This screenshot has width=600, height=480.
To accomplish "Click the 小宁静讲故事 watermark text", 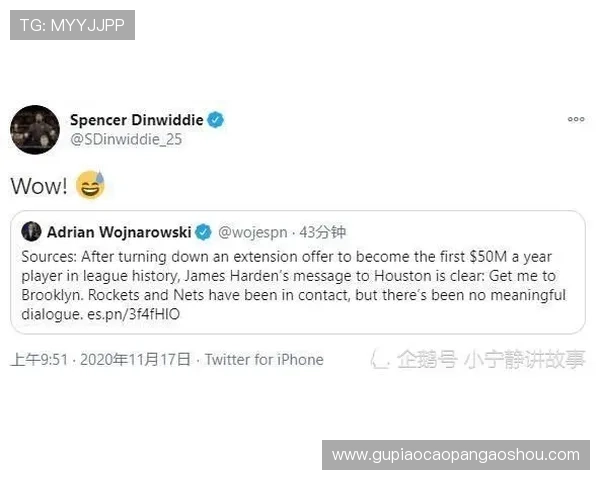I will [x=525, y=360].
